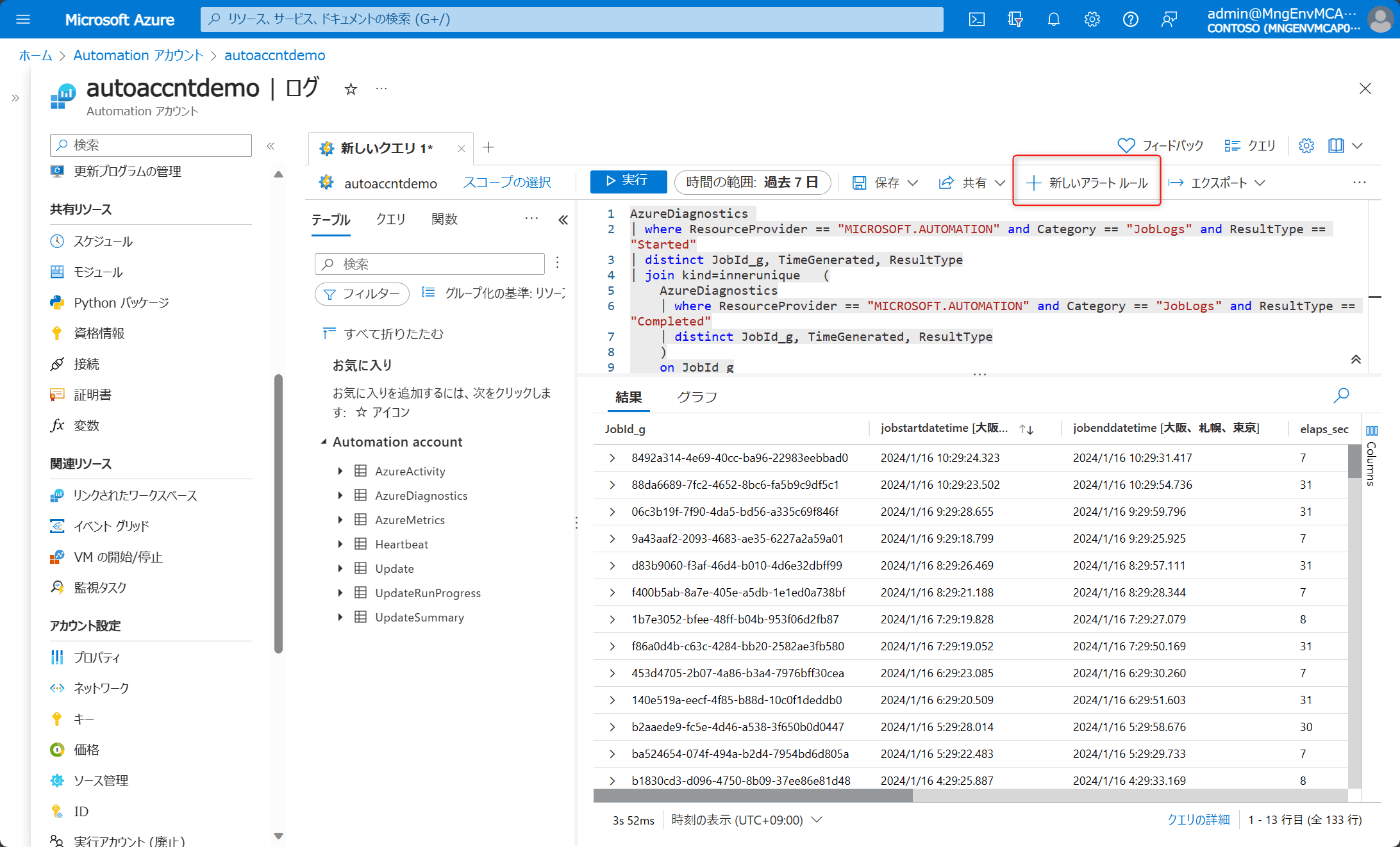The height and width of the screenshot is (847, 1400).
Task: Collapse the Automation account group
Action: (323, 442)
